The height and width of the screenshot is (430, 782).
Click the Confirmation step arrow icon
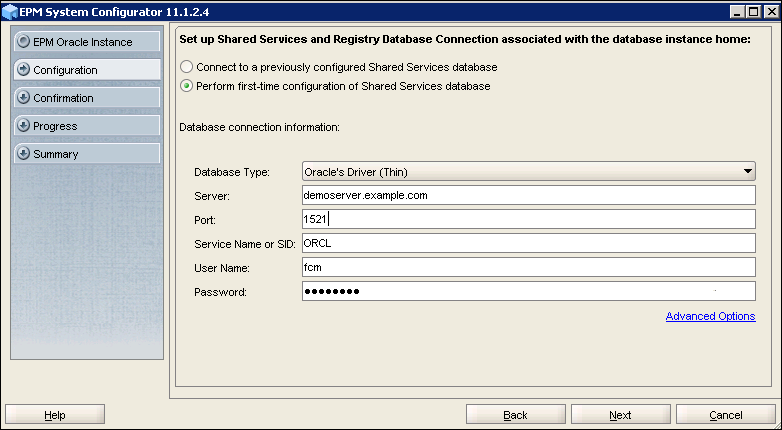(x=23, y=98)
